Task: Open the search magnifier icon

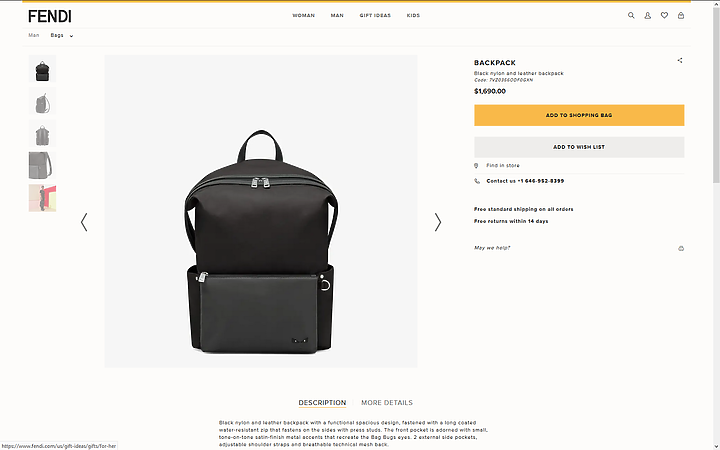Action: [631, 16]
